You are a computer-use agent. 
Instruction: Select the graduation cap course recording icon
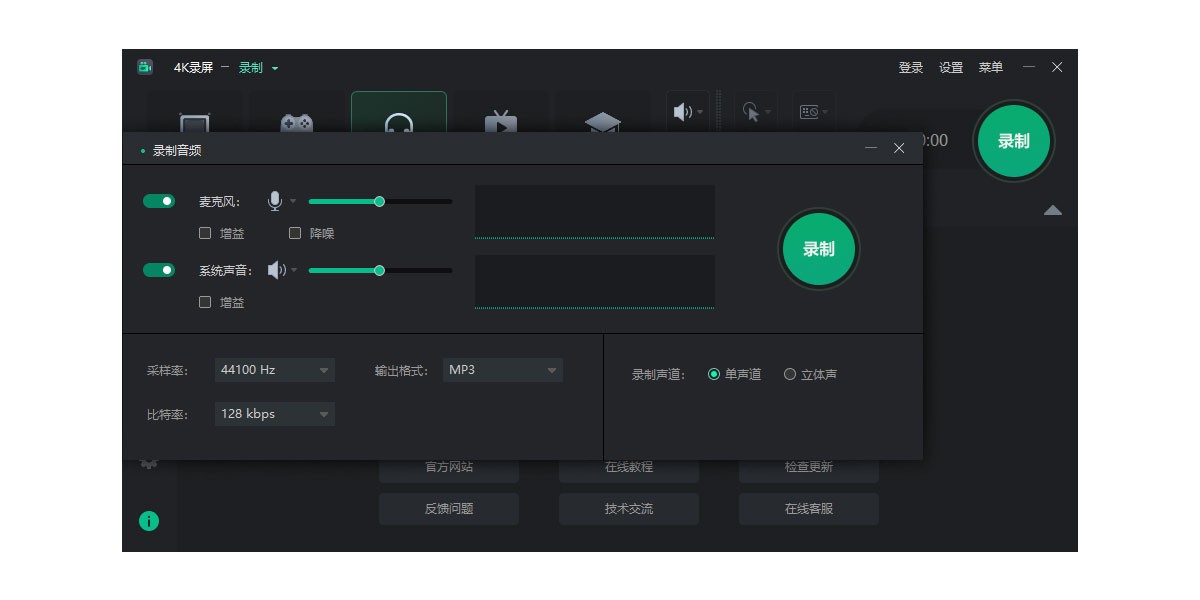602,120
